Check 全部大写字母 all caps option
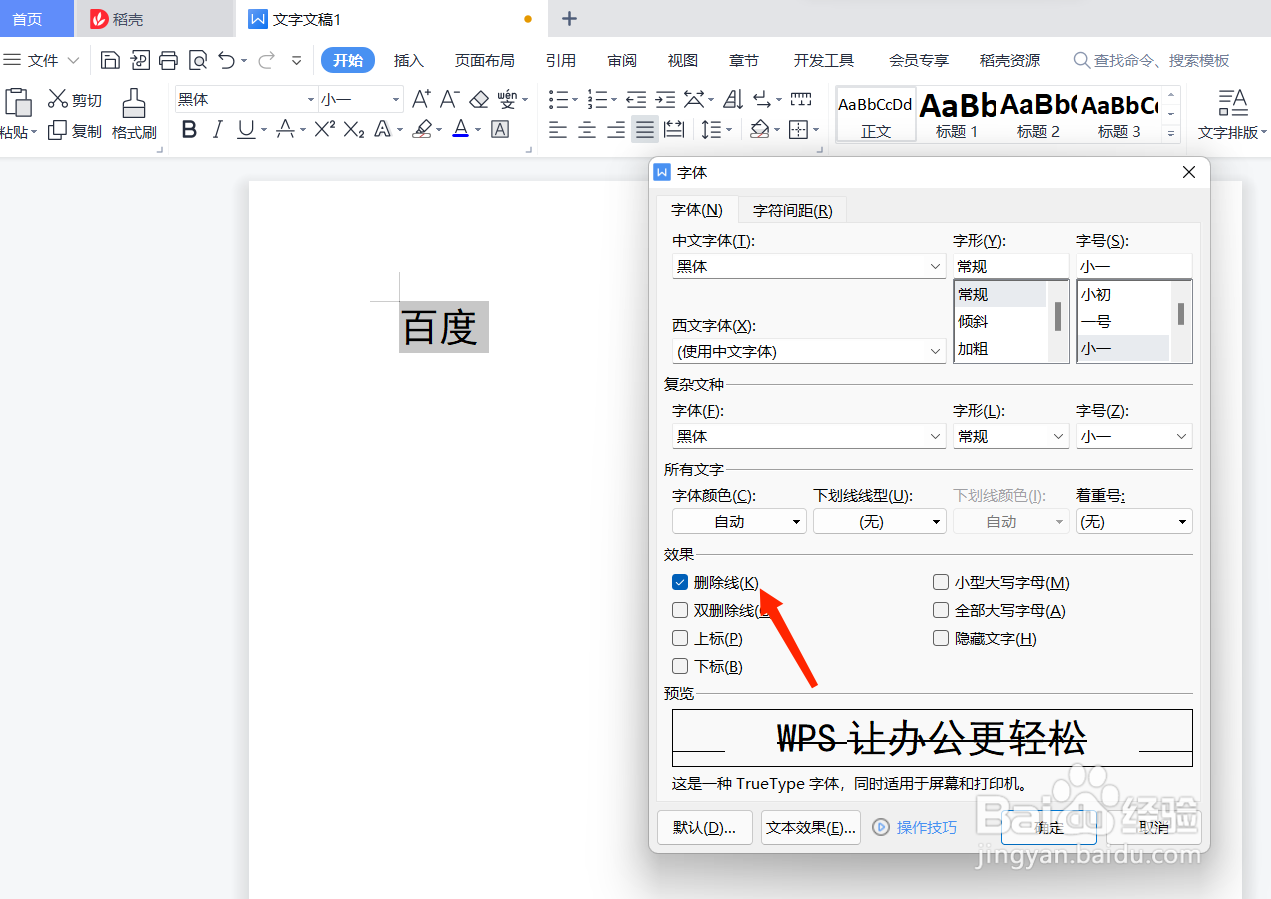 pyautogui.click(x=941, y=610)
